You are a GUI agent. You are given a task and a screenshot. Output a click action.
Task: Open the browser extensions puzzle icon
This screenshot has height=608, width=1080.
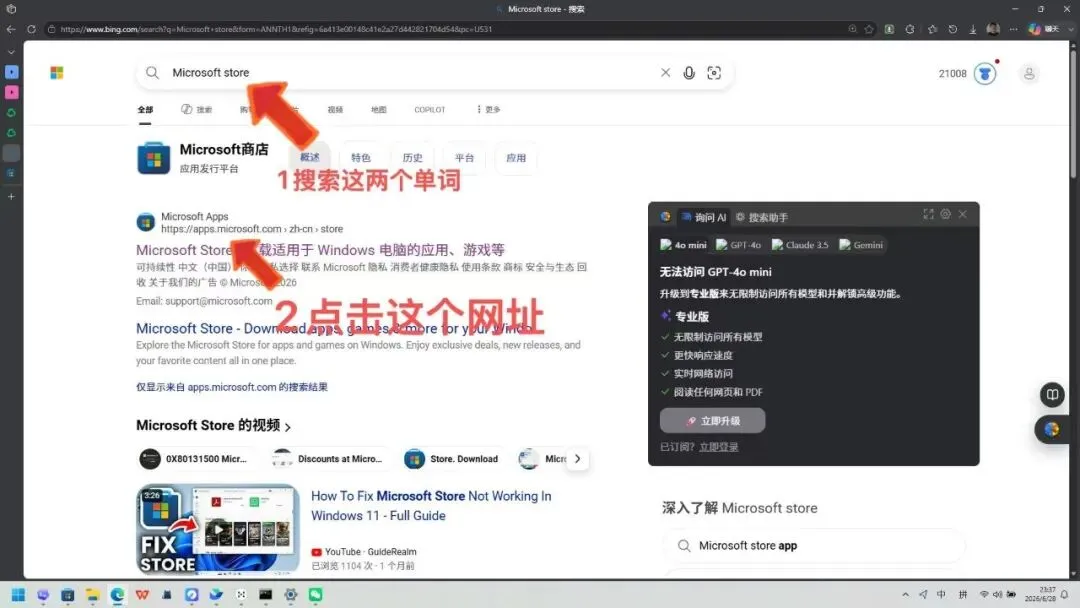(x=910, y=29)
